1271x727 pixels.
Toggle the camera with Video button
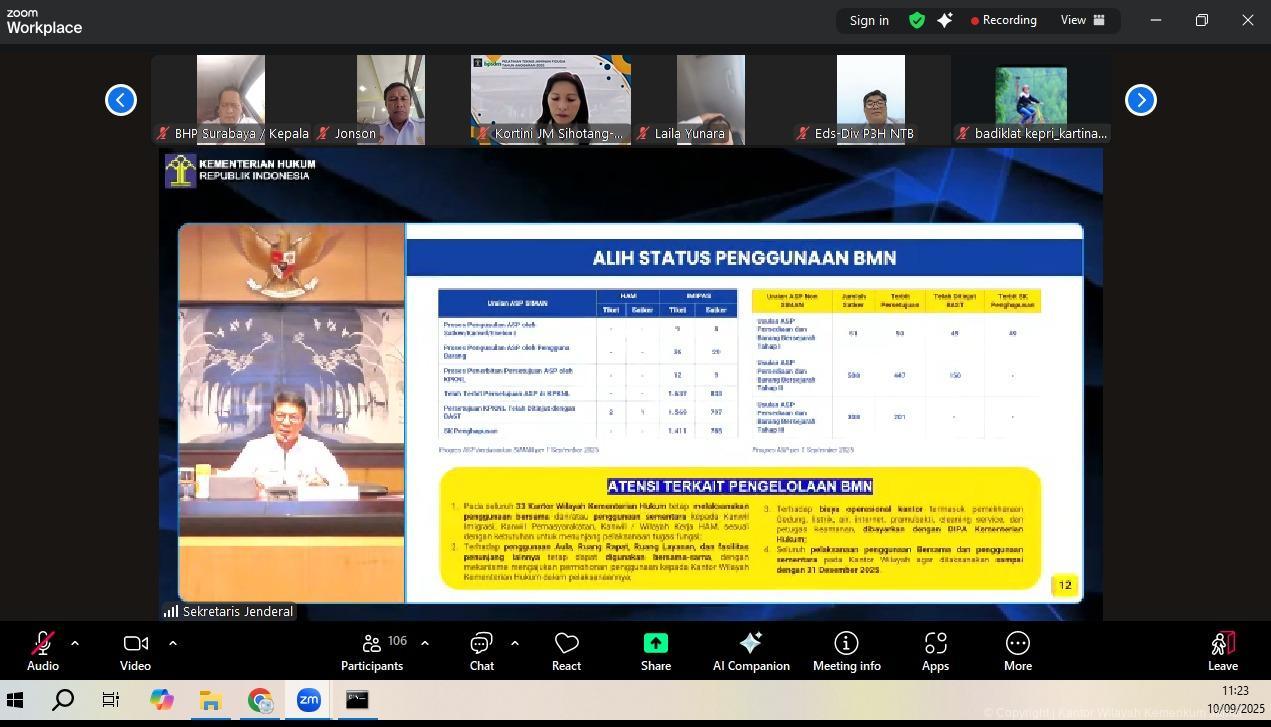[x=135, y=651]
